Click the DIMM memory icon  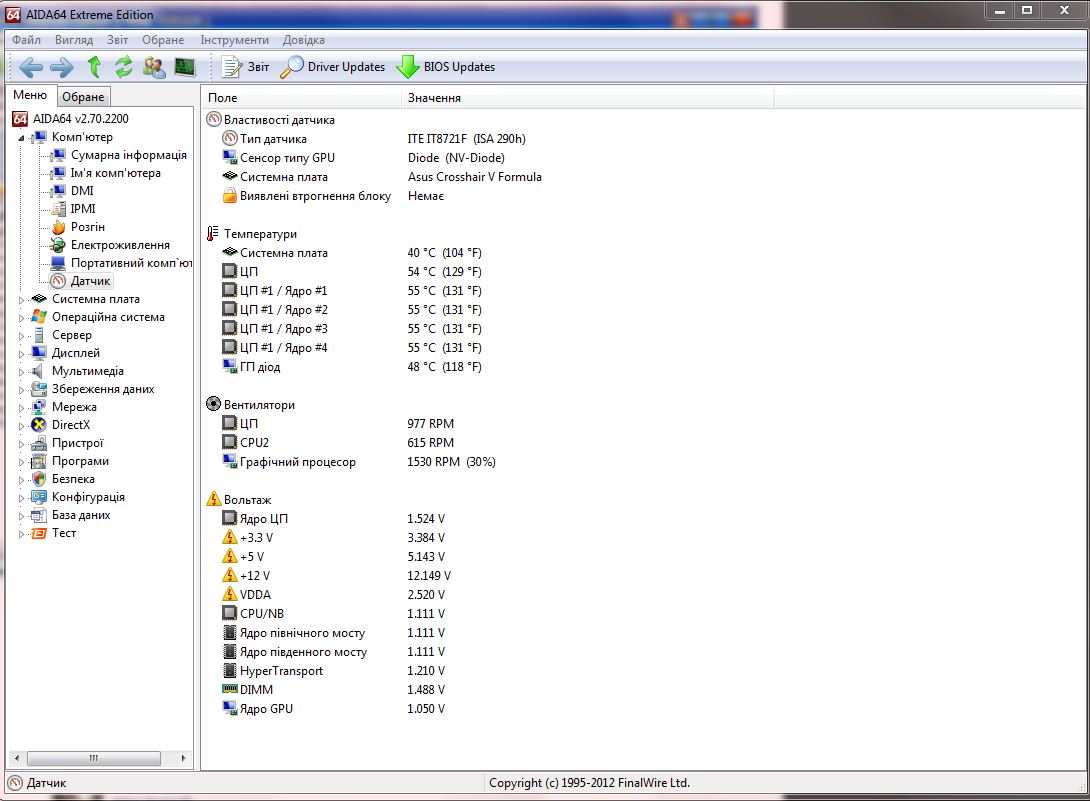(229, 689)
